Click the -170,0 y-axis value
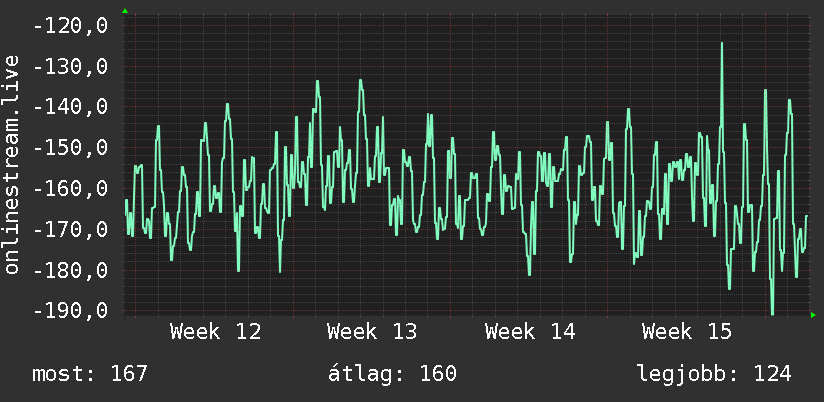 tap(70, 230)
